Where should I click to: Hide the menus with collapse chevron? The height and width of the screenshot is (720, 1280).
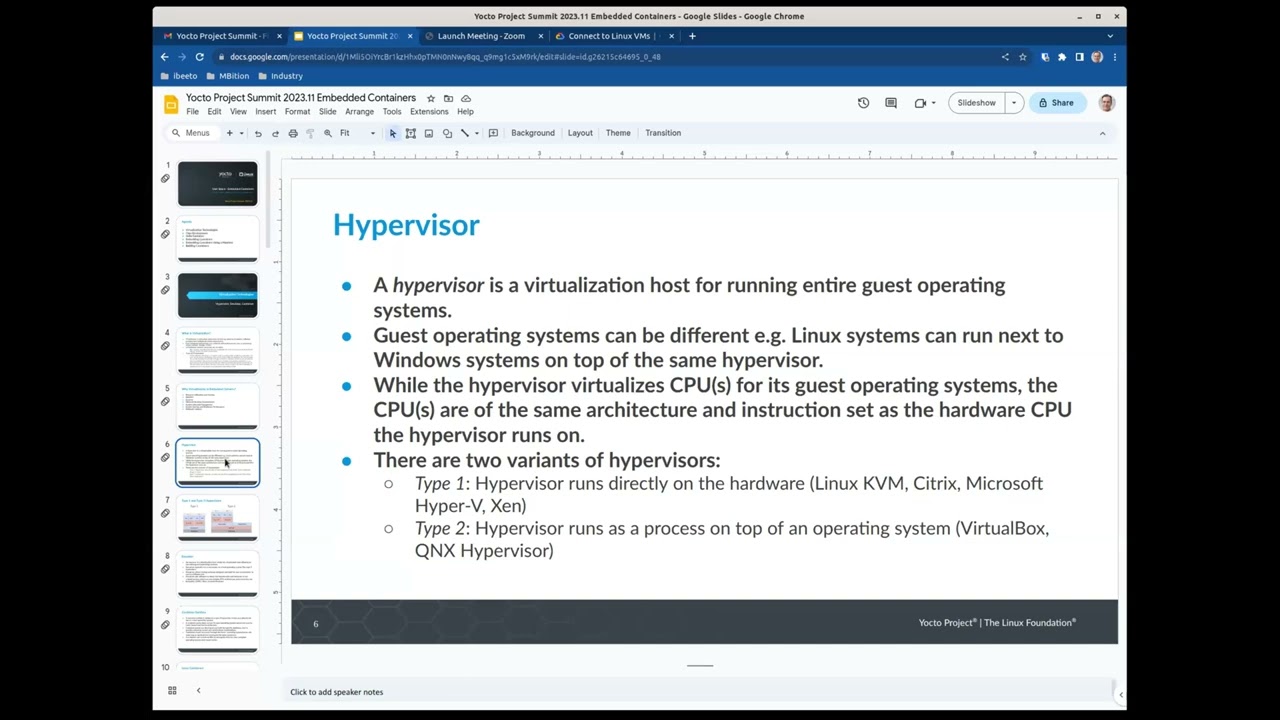point(1103,133)
